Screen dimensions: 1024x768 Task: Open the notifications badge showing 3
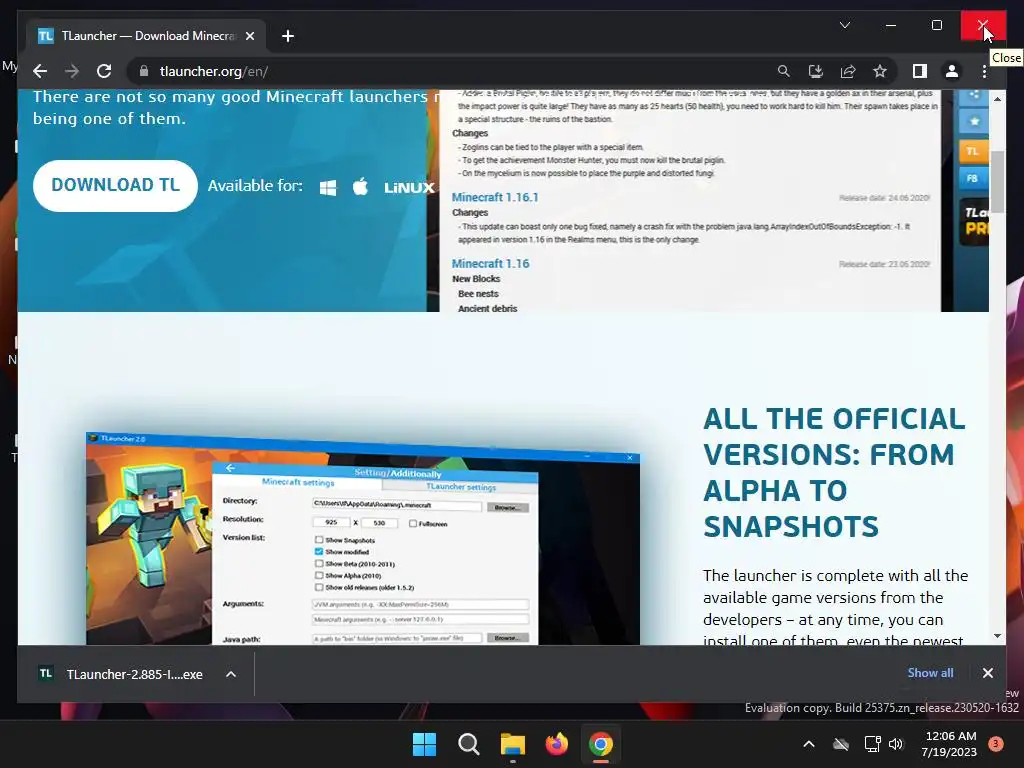coord(996,743)
